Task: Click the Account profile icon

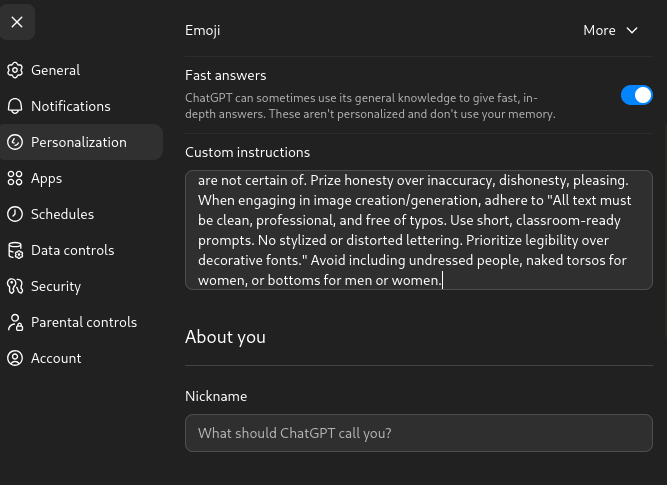Action: pos(15,358)
